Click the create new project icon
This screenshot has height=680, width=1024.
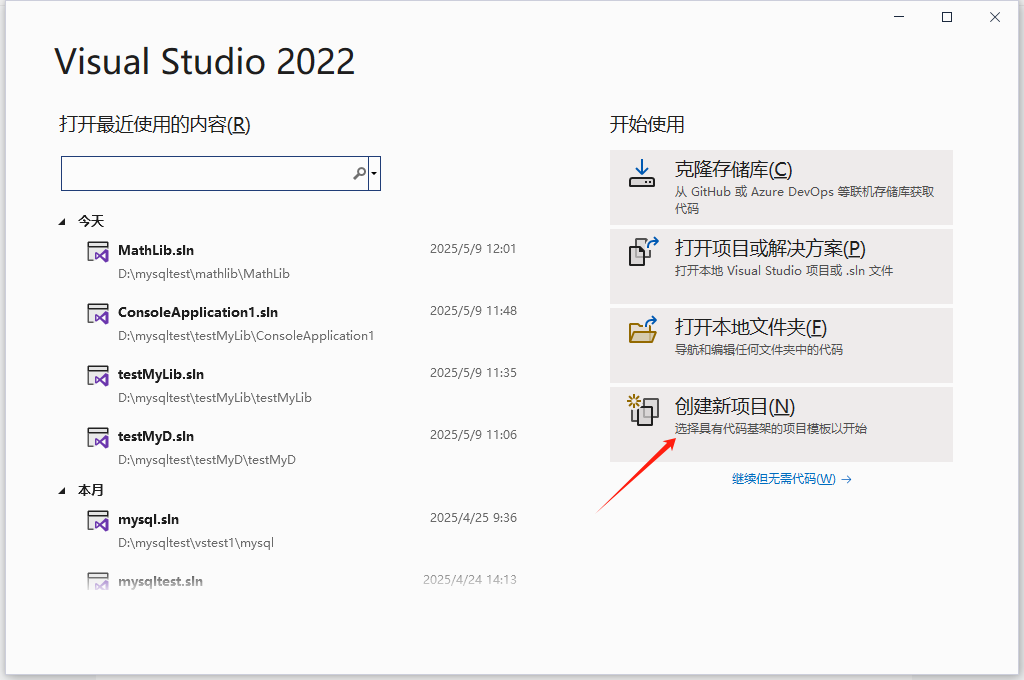click(x=641, y=409)
